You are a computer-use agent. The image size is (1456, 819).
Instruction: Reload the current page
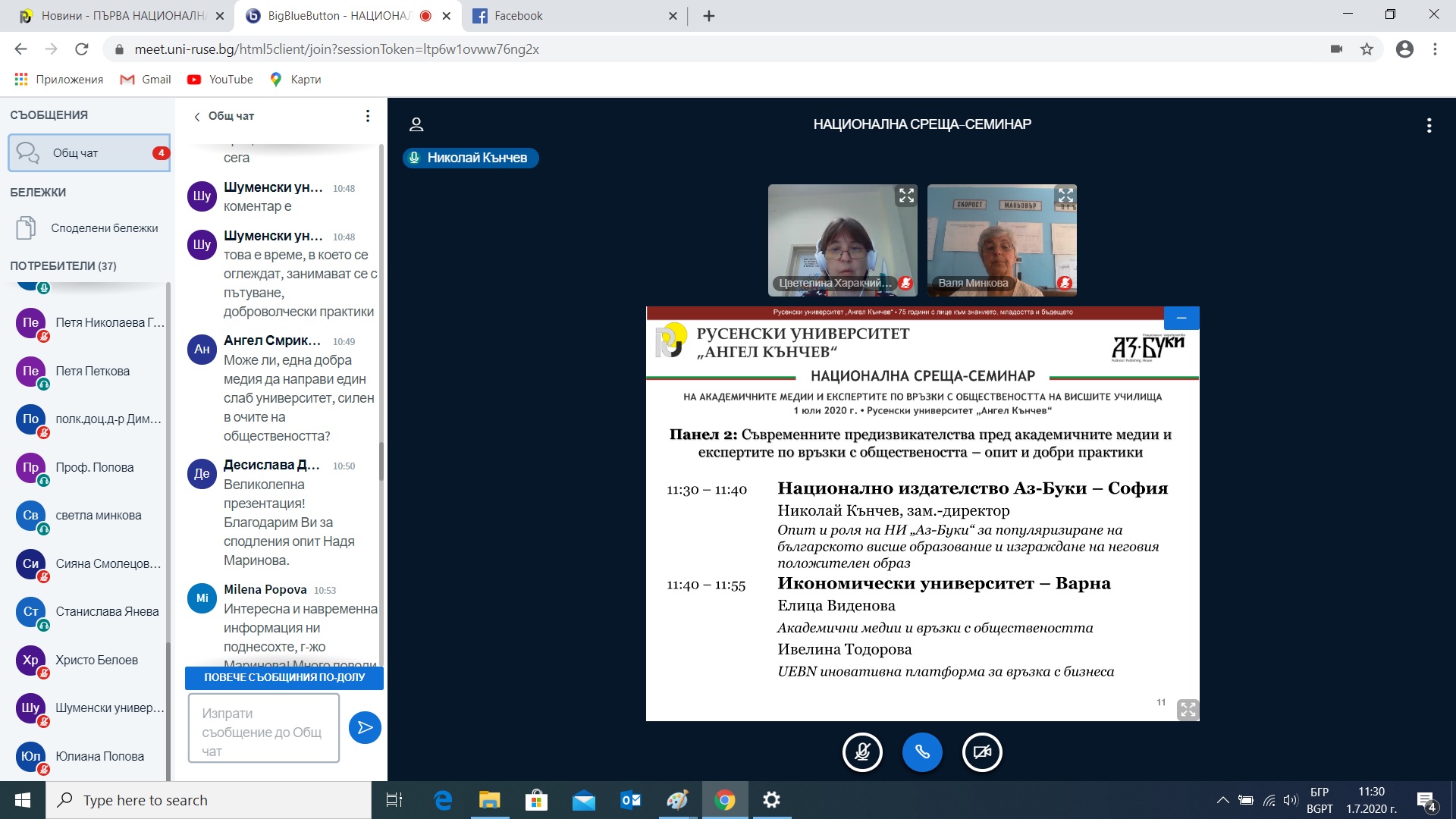click(x=82, y=49)
